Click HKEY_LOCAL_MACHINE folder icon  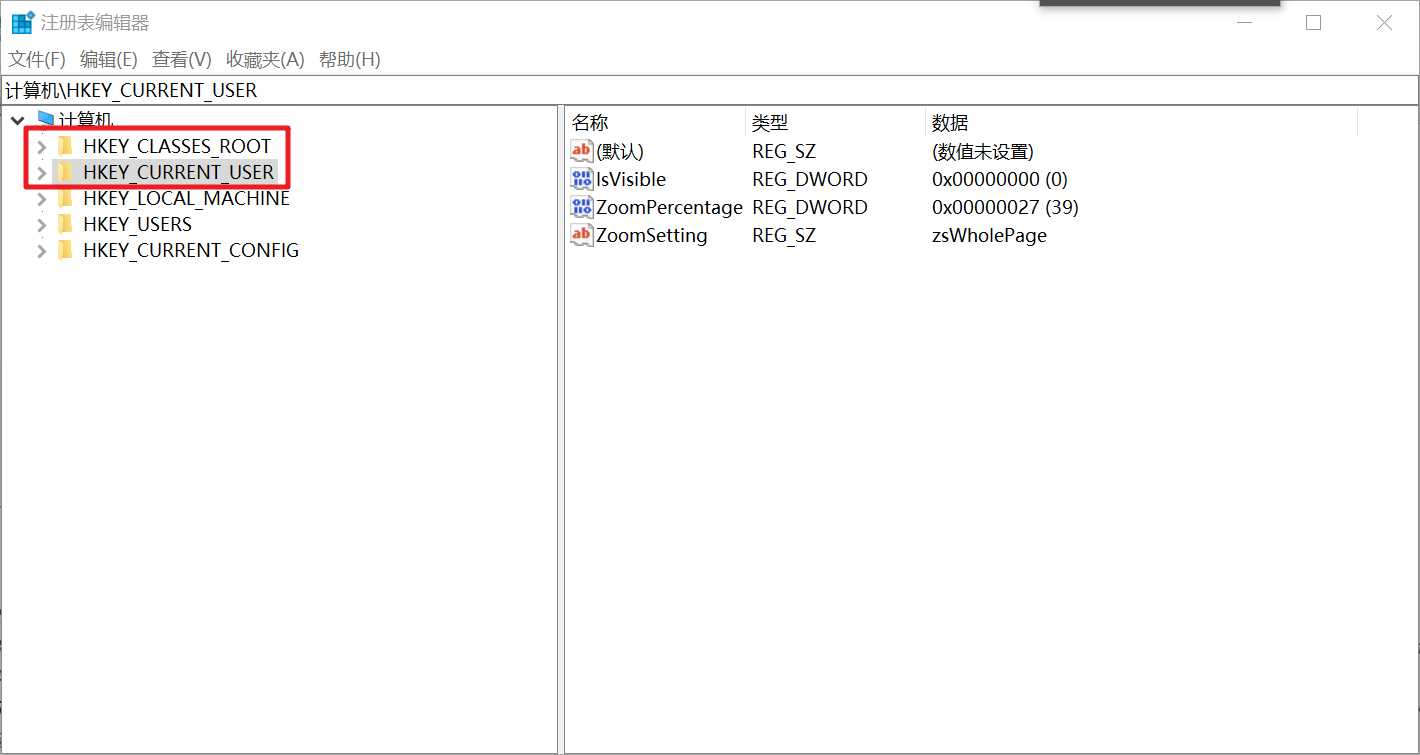[x=65, y=198]
